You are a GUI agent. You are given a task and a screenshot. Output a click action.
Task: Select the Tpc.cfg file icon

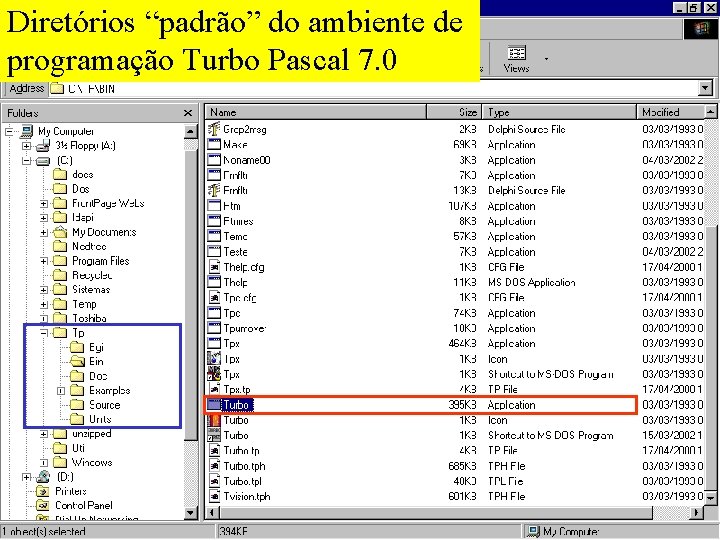click(214, 298)
